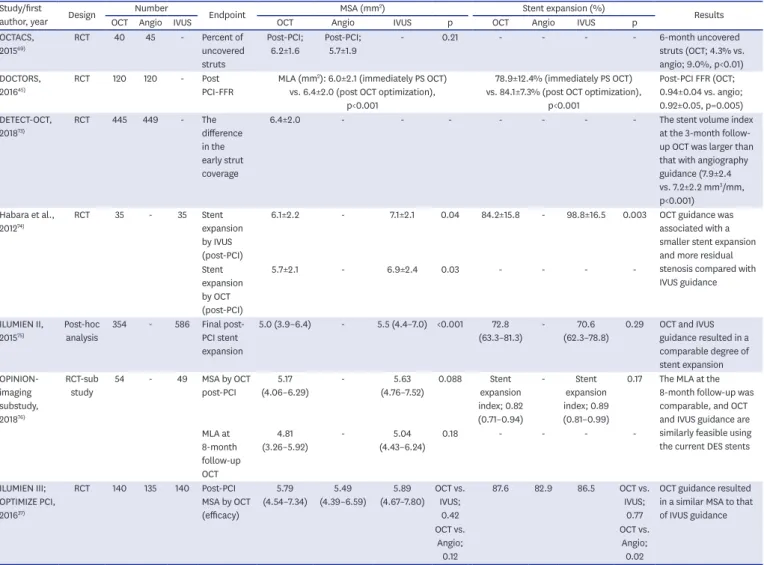This screenshot has width=764, height=565.
Task: Click the '5.04 (4.43–6.24)' MLA value
Action: point(402,440)
